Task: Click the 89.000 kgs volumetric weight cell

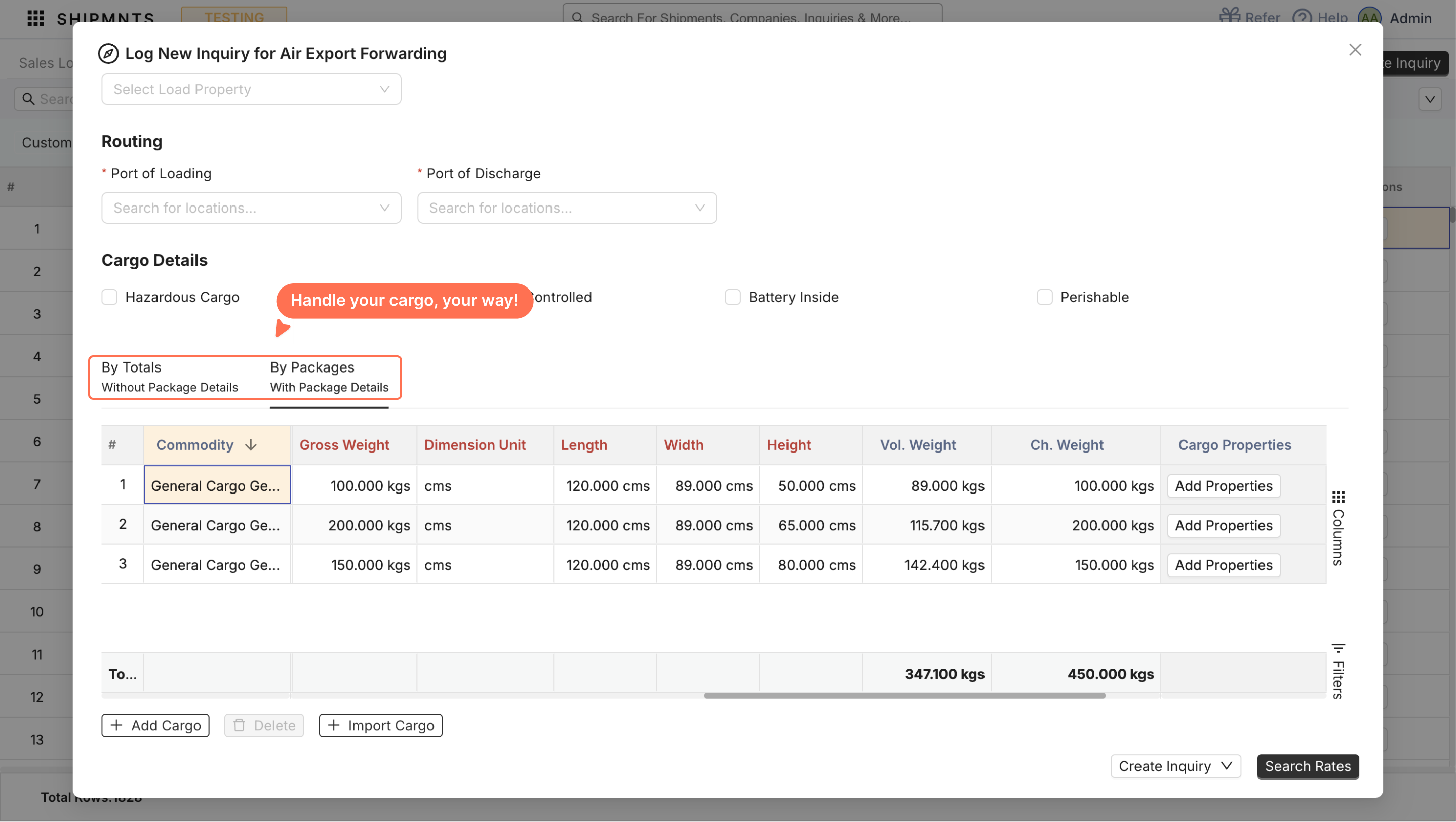Action: coord(926,485)
